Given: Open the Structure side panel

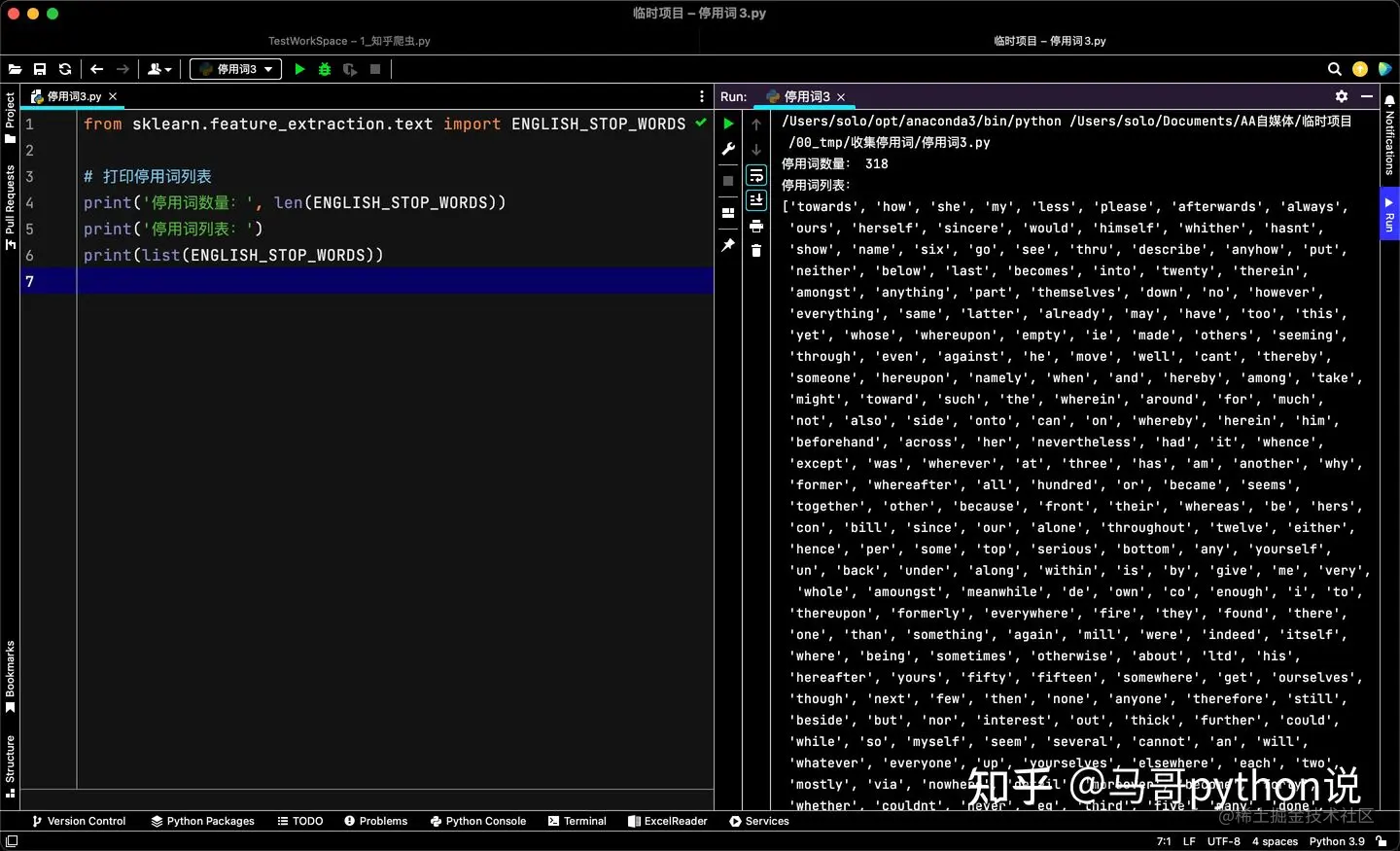Looking at the screenshot, I should pyautogui.click(x=10, y=767).
